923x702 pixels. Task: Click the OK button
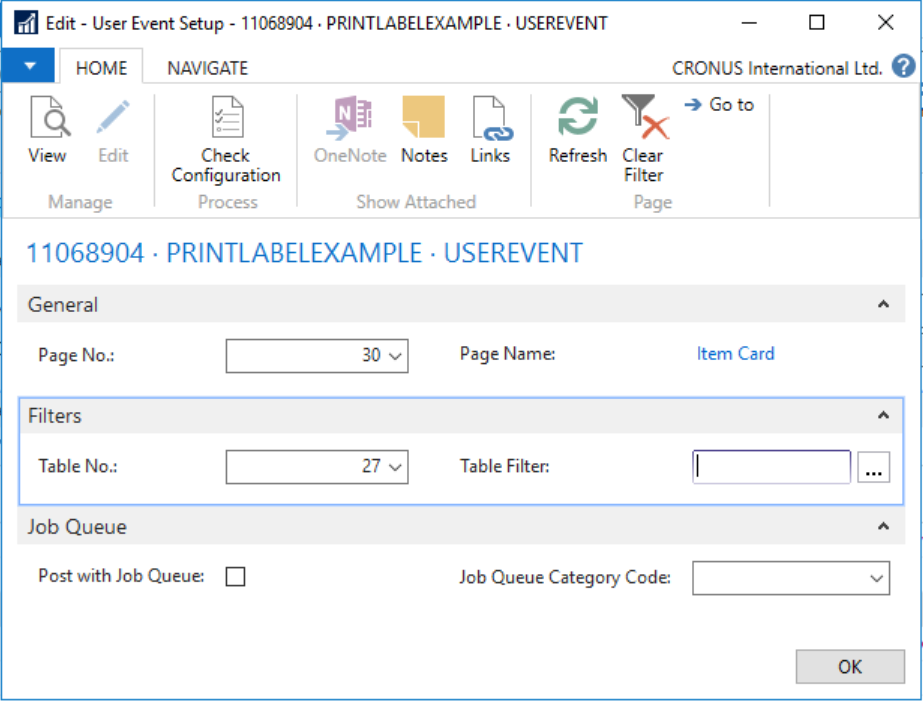[x=850, y=667]
